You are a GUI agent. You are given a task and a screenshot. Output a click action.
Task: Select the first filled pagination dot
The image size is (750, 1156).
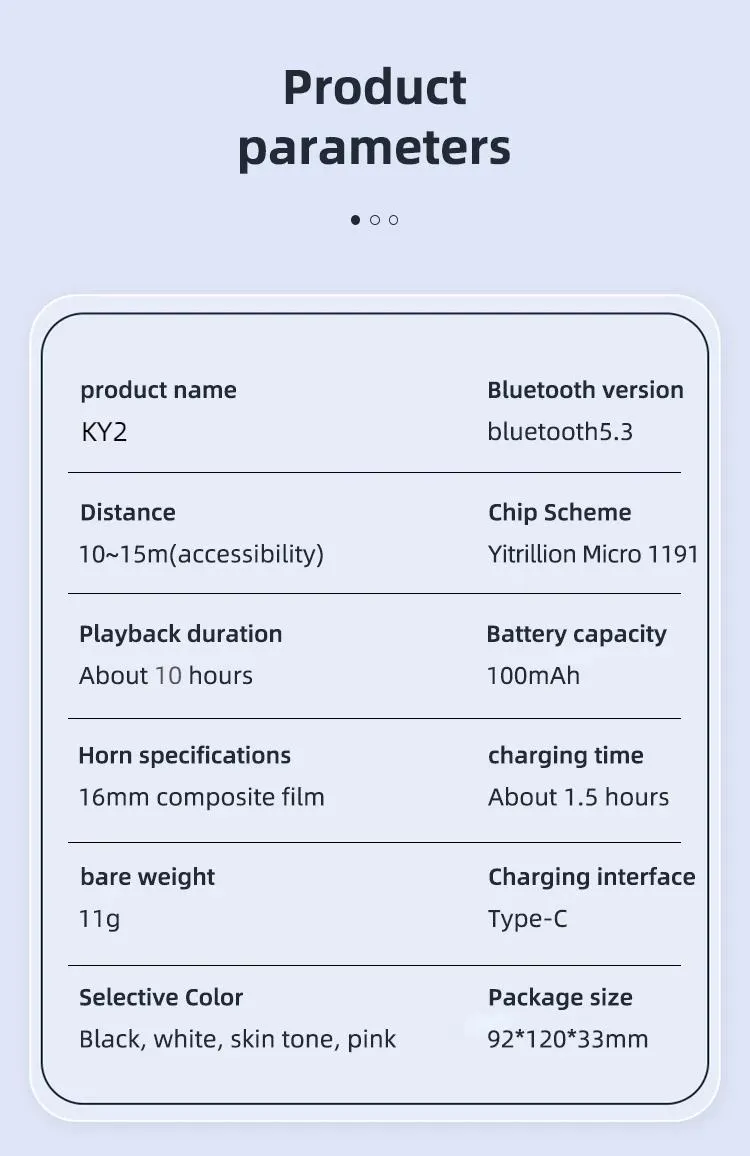(355, 220)
